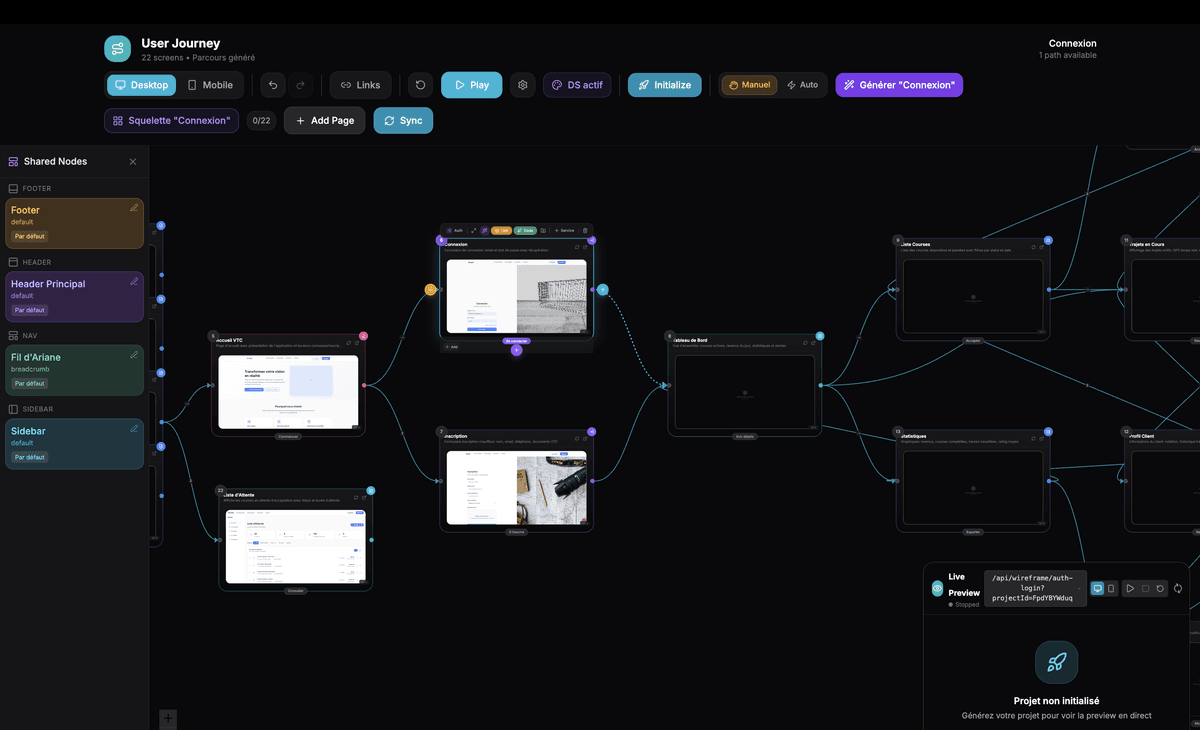Select the Tableau de Bord node
1200x730 pixels.
point(745,384)
